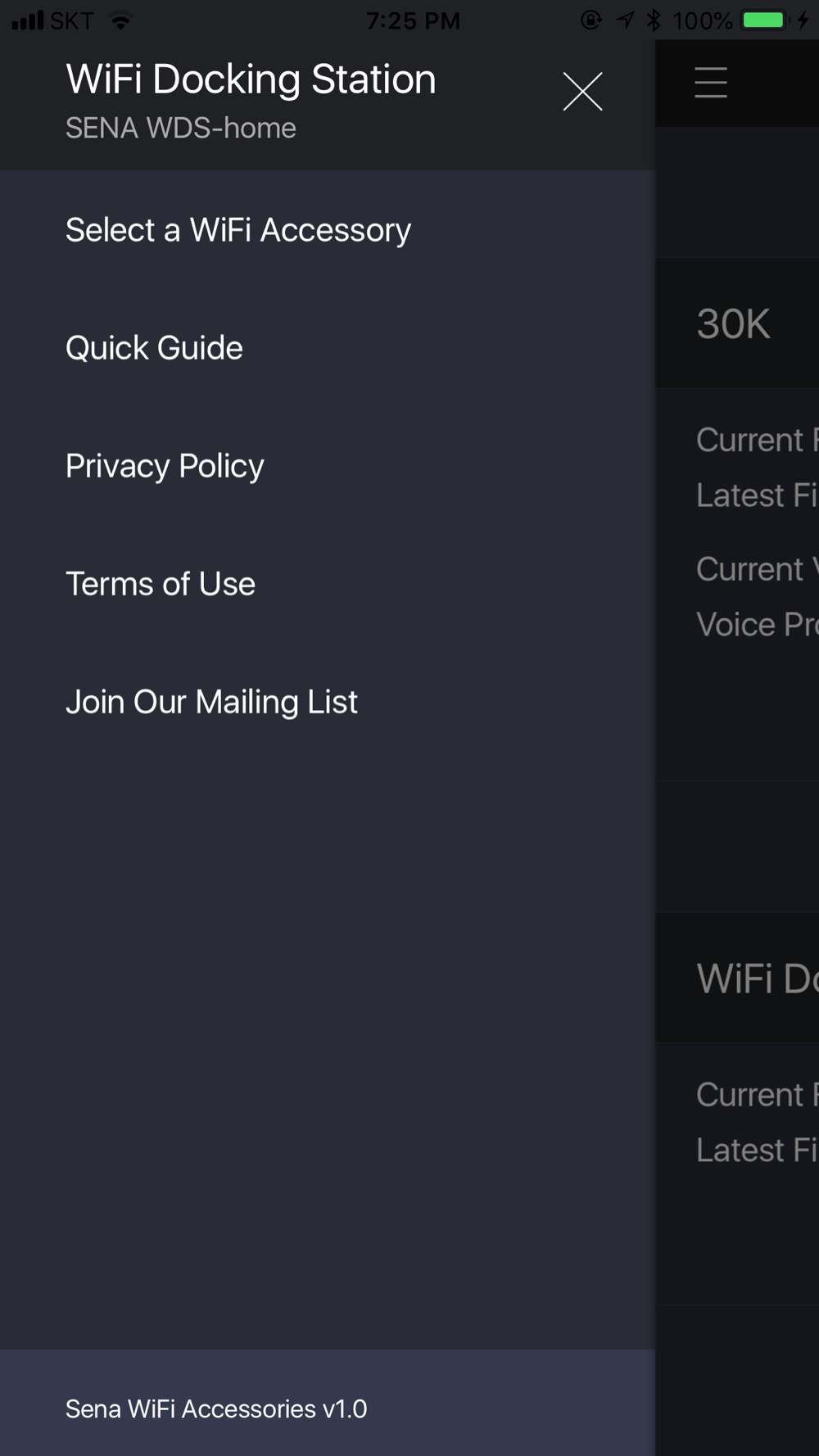Tap the Bluetooth status icon
The width and height of the screenshot is (819, 1456).
tap(653, 20)
